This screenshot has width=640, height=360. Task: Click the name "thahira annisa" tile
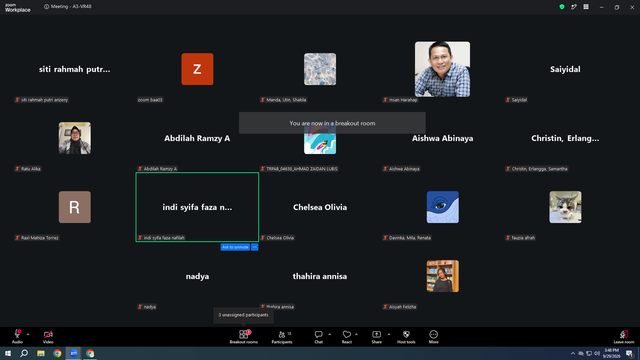(x=320, y=276)
